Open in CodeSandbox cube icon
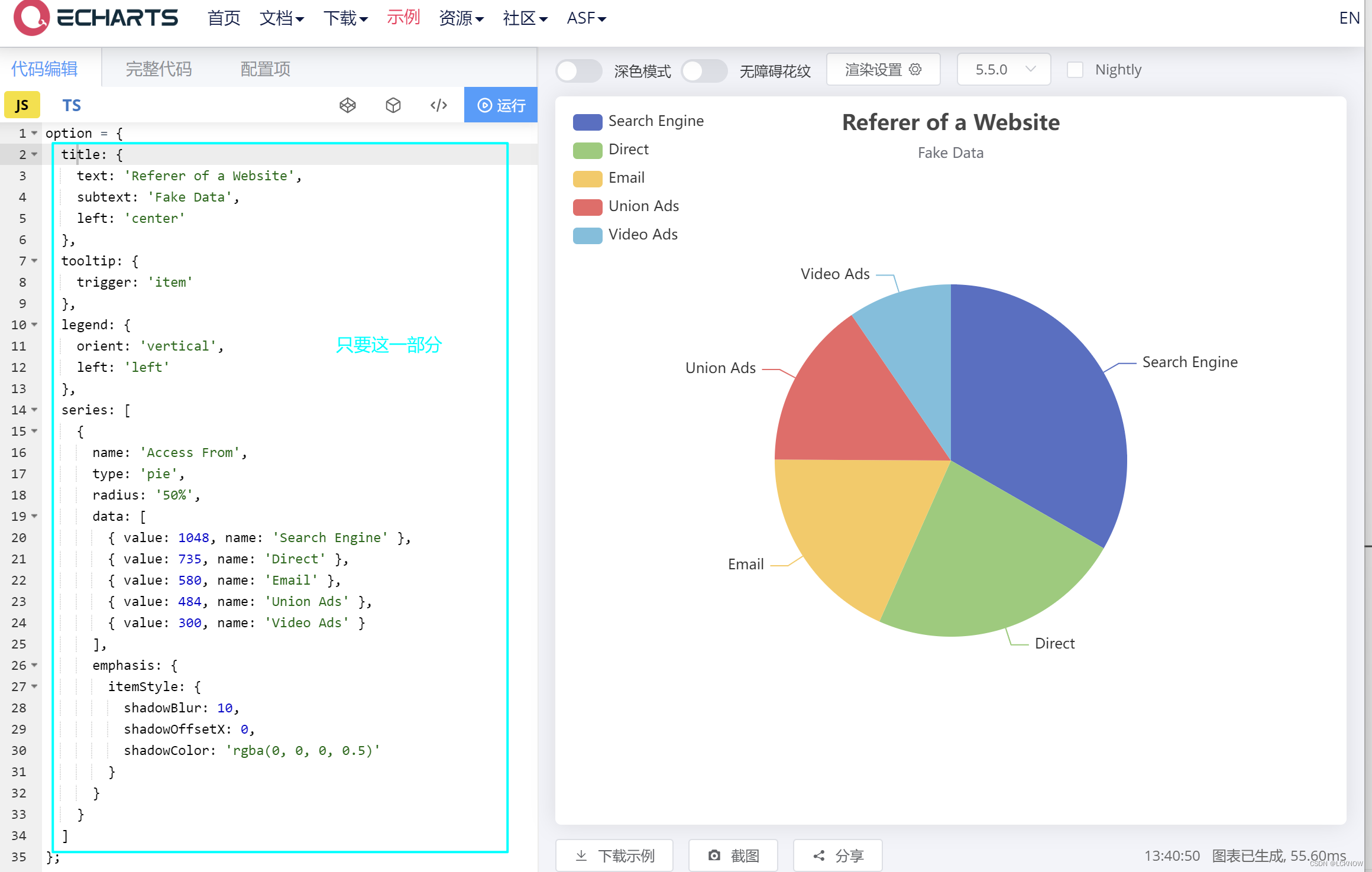Screen dimensions: 1372x872 [393, 105]
